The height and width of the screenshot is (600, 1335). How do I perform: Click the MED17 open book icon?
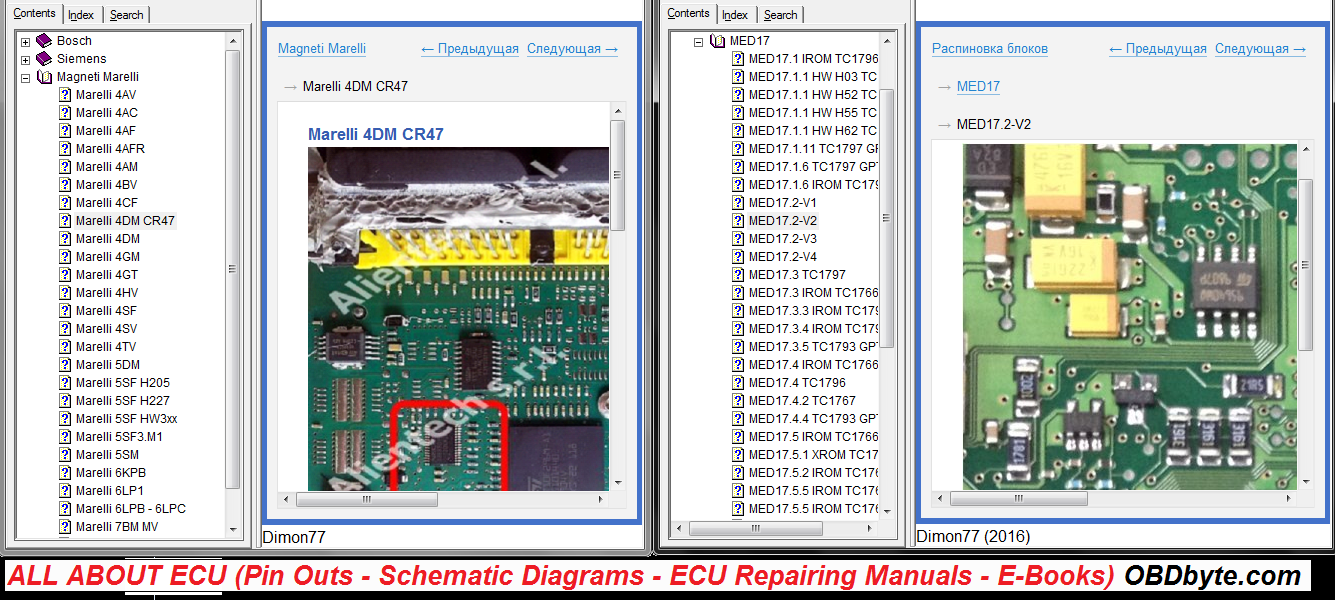(x=717, y=41)
